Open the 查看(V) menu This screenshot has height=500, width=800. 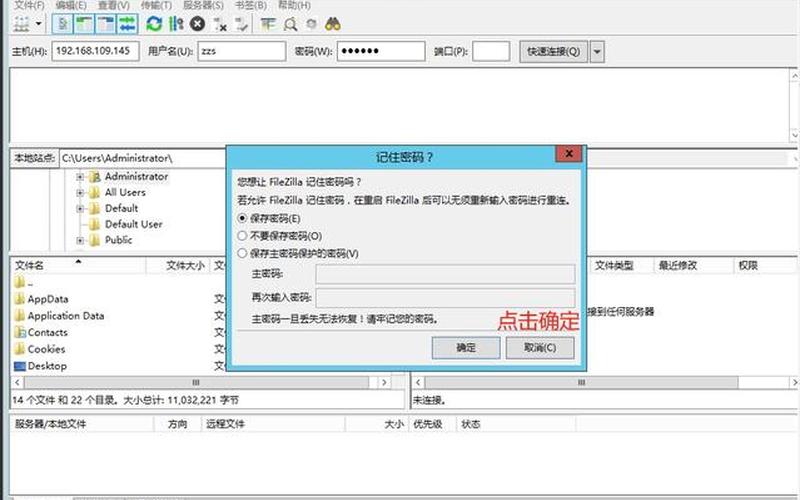114,5
